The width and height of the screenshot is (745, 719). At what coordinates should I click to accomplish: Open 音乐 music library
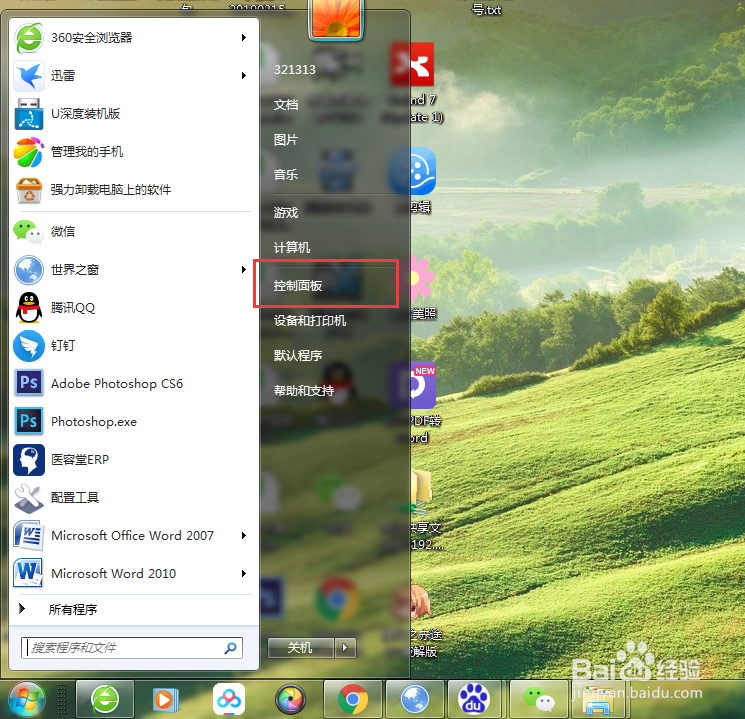click(x=286, y=174)
